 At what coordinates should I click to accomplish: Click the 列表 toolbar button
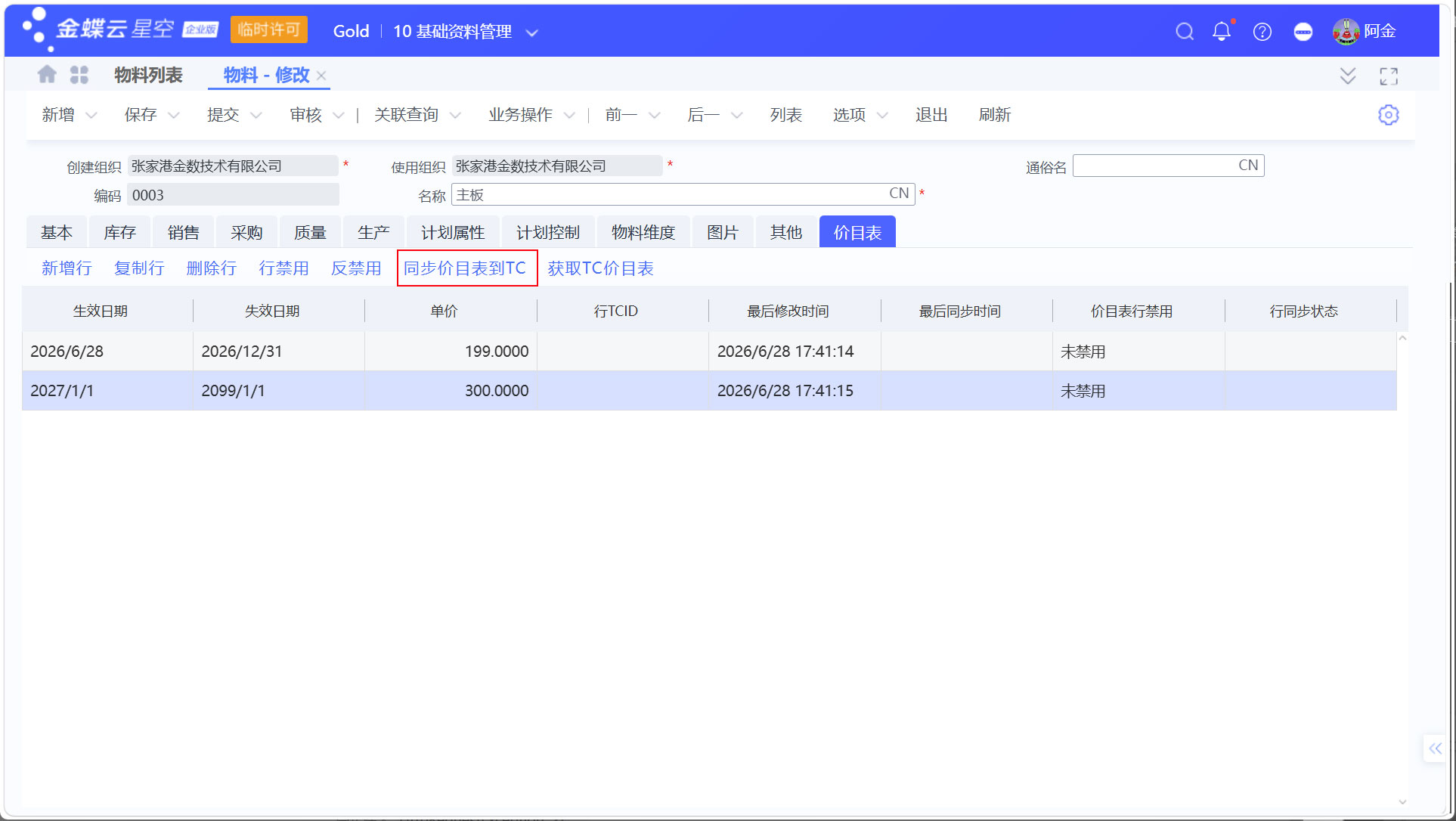[785, 115]
